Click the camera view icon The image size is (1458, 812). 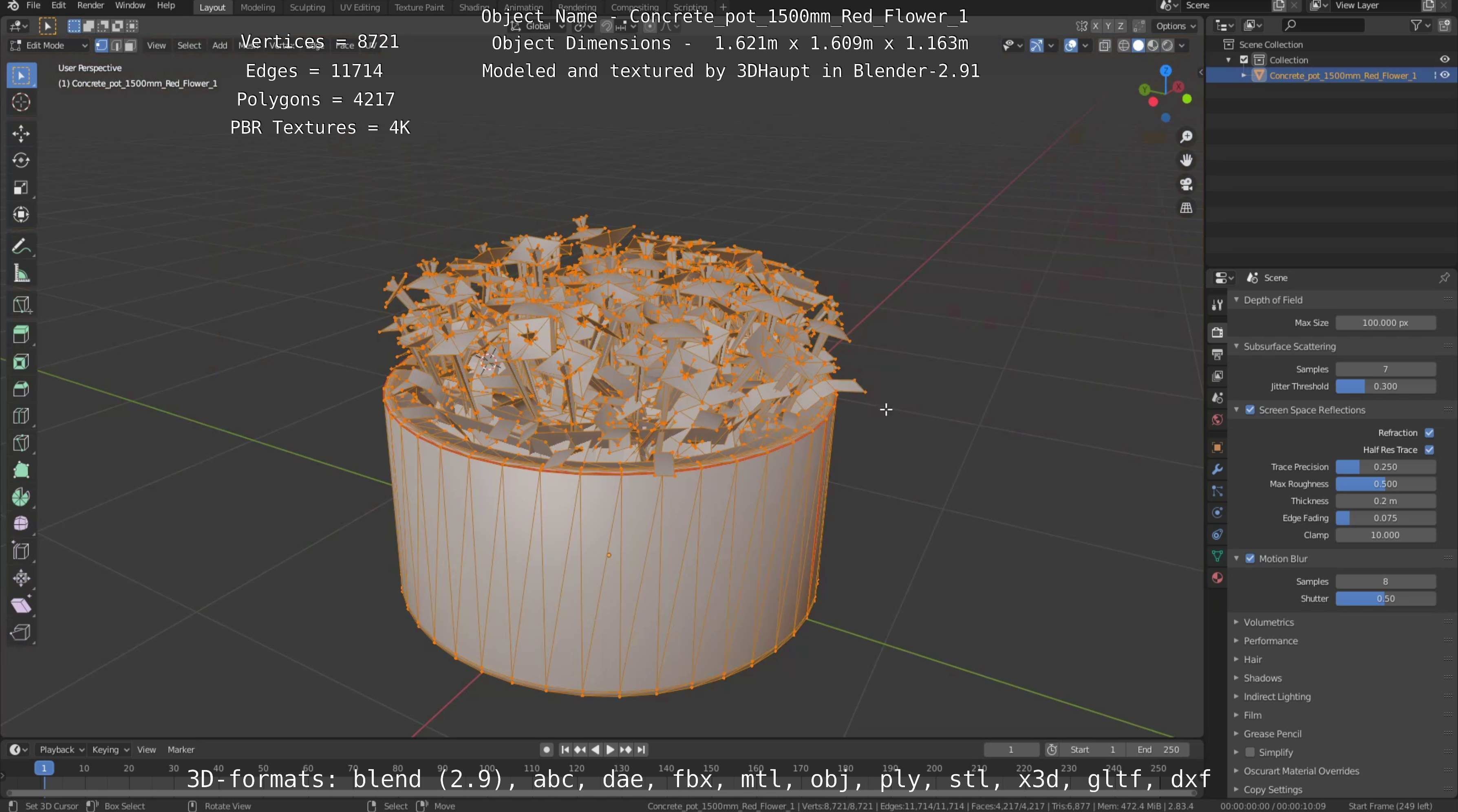(1186, 185)
